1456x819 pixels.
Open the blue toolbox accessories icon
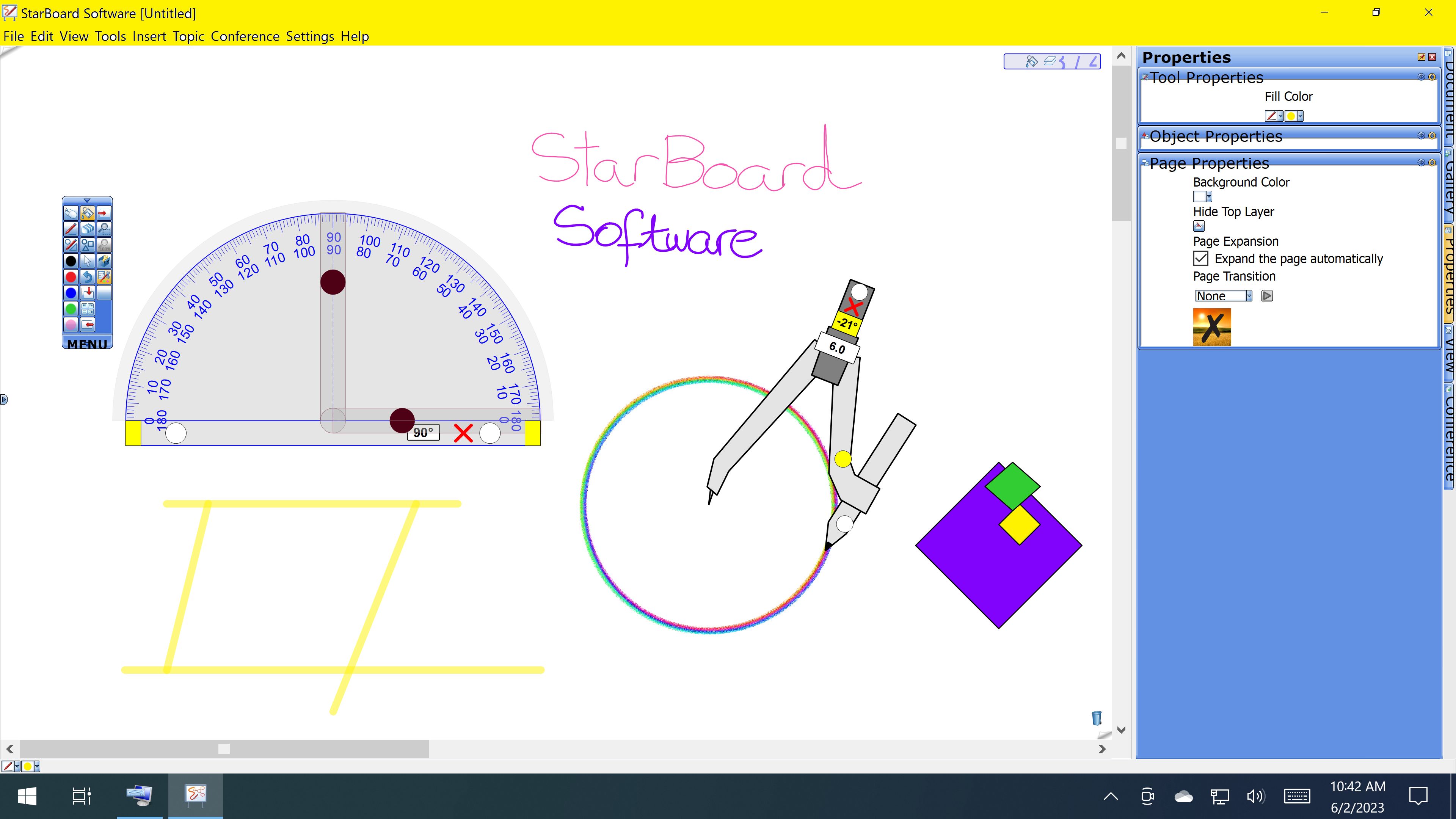click(x=104, y=260)
